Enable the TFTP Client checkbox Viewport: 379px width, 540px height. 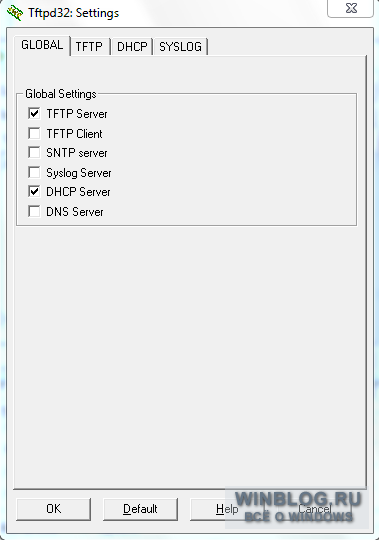coord(34,133)
